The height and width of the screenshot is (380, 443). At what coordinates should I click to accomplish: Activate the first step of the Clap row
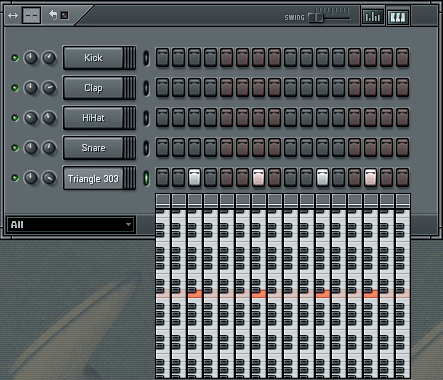[x=162, y=88]
